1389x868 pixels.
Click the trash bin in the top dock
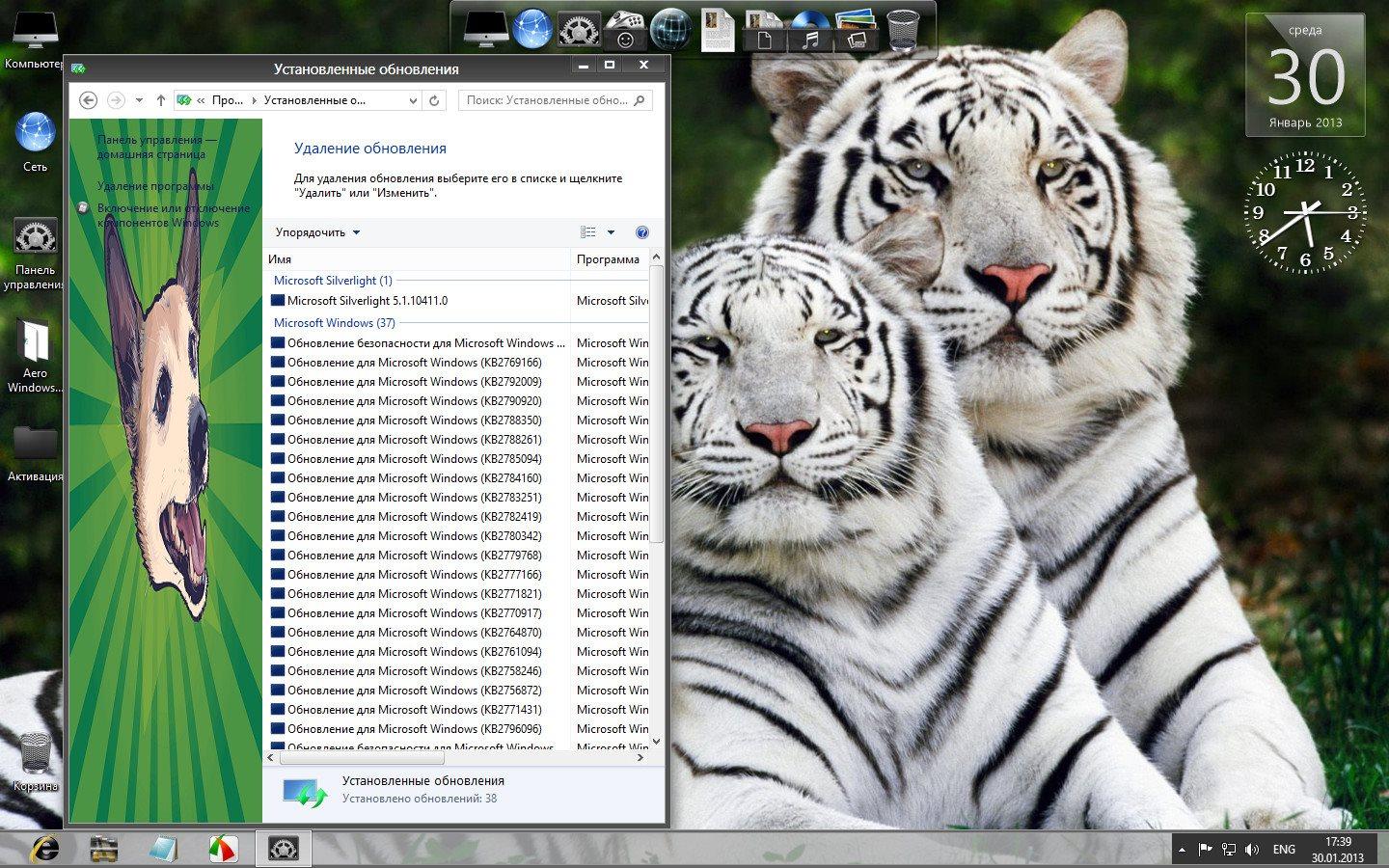tap(903, 31)
